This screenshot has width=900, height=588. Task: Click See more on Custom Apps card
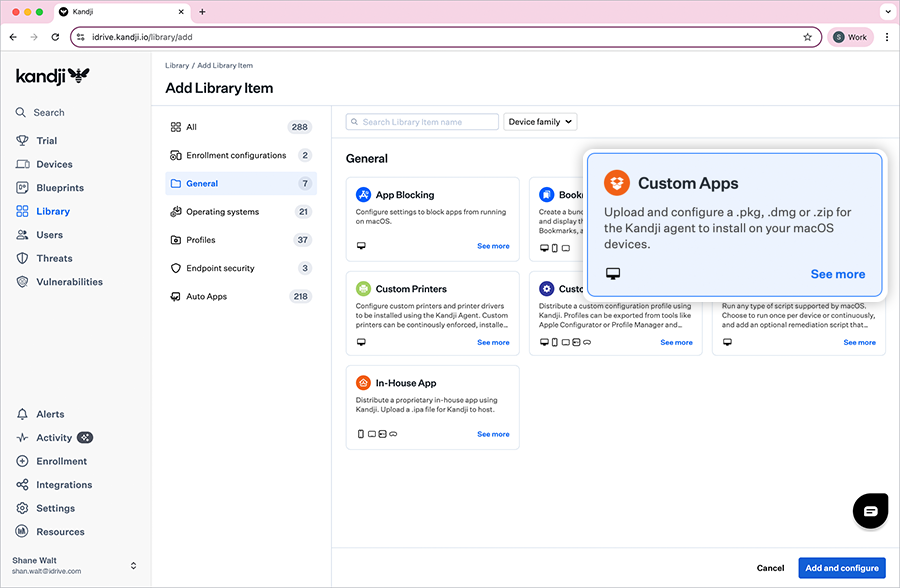coord(837,274)
